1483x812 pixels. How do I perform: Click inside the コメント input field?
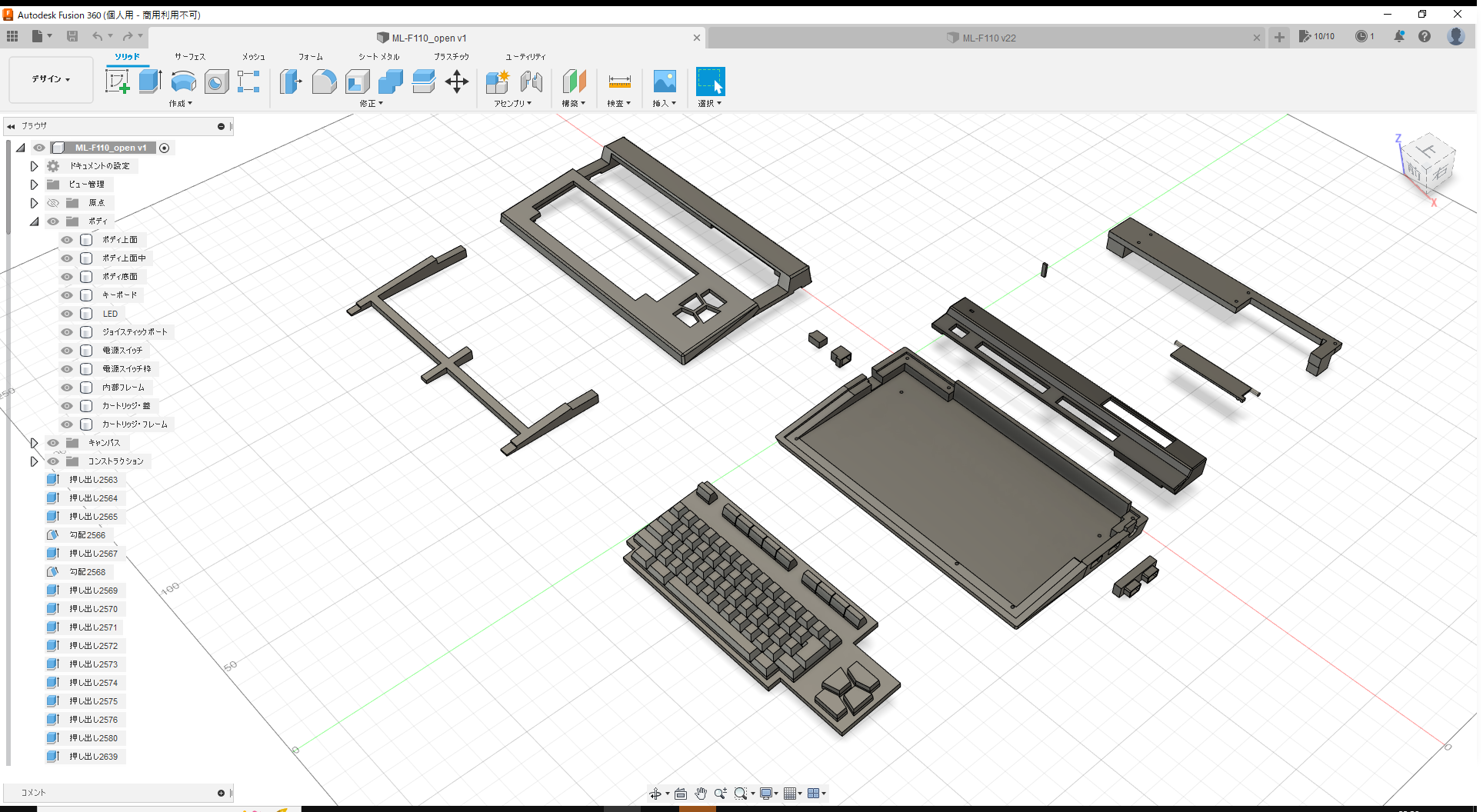(115, 793)
